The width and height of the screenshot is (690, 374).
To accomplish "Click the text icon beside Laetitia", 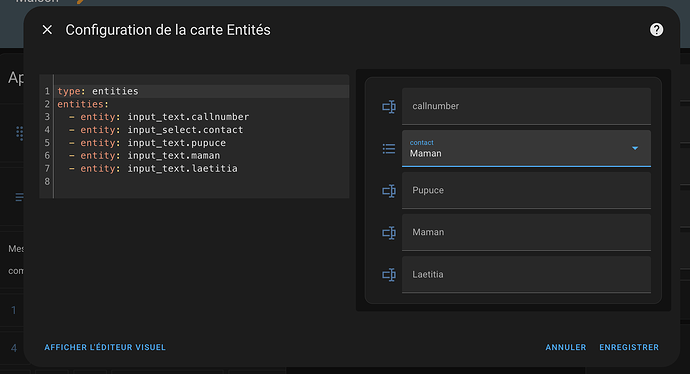I will (389, 275).
